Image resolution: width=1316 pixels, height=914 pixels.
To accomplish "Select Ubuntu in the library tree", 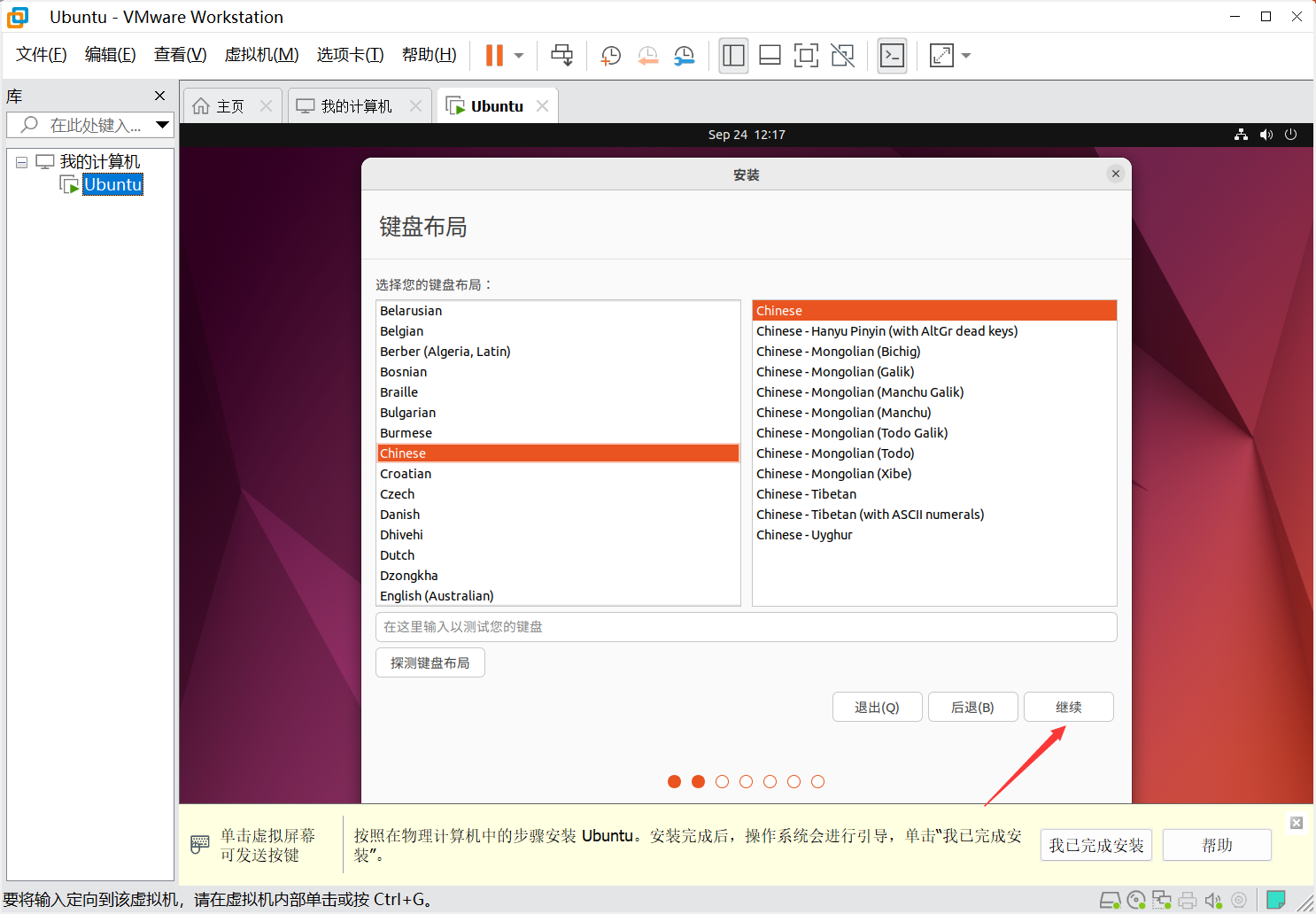I will coord(112,184).
